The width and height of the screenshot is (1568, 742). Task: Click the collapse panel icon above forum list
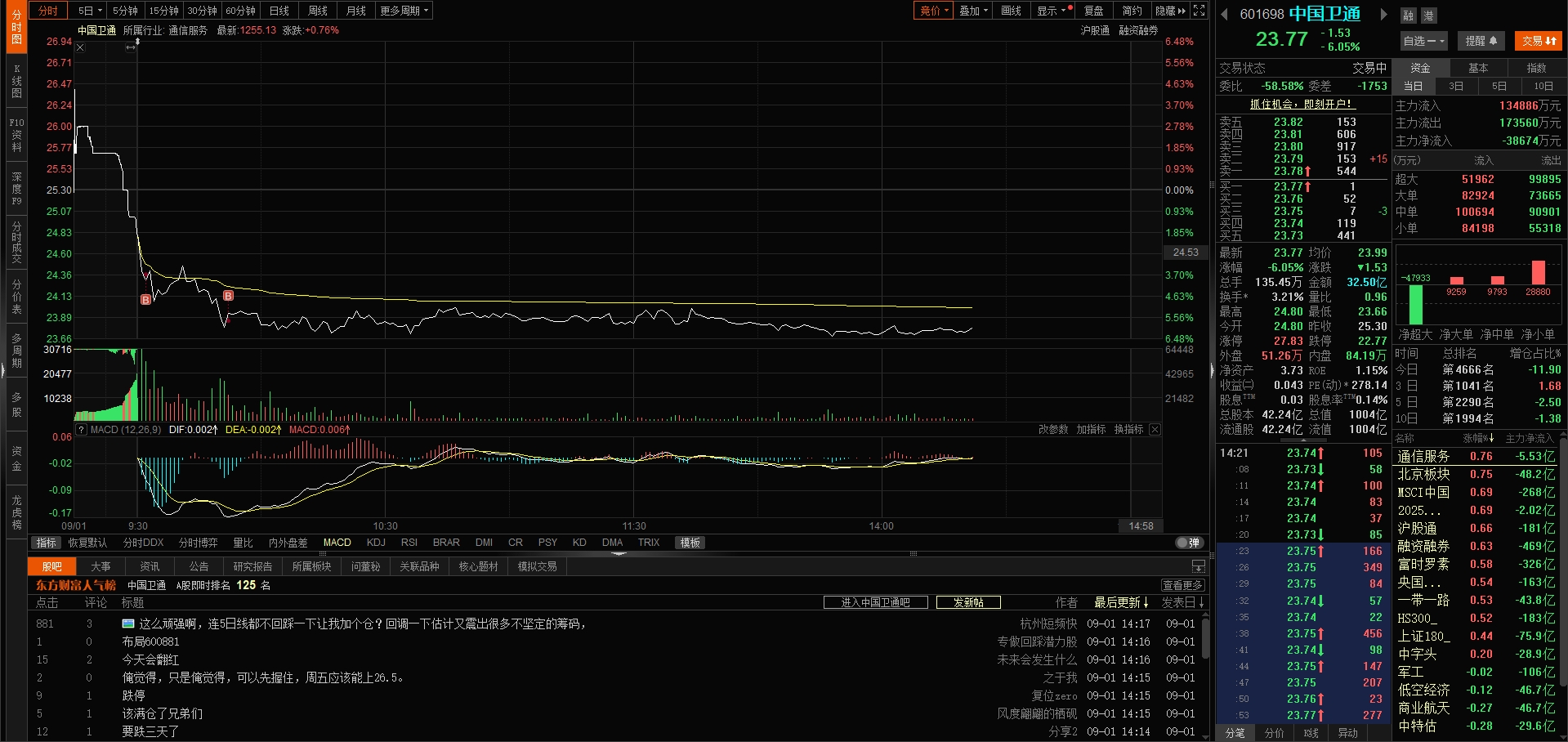pos(1198,566)
